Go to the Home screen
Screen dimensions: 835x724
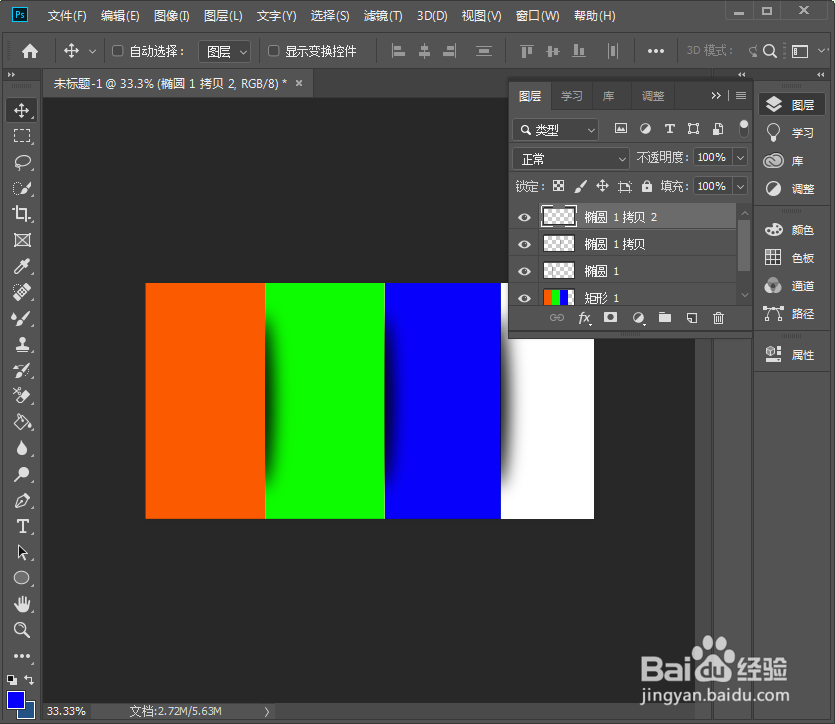[30, 51]
